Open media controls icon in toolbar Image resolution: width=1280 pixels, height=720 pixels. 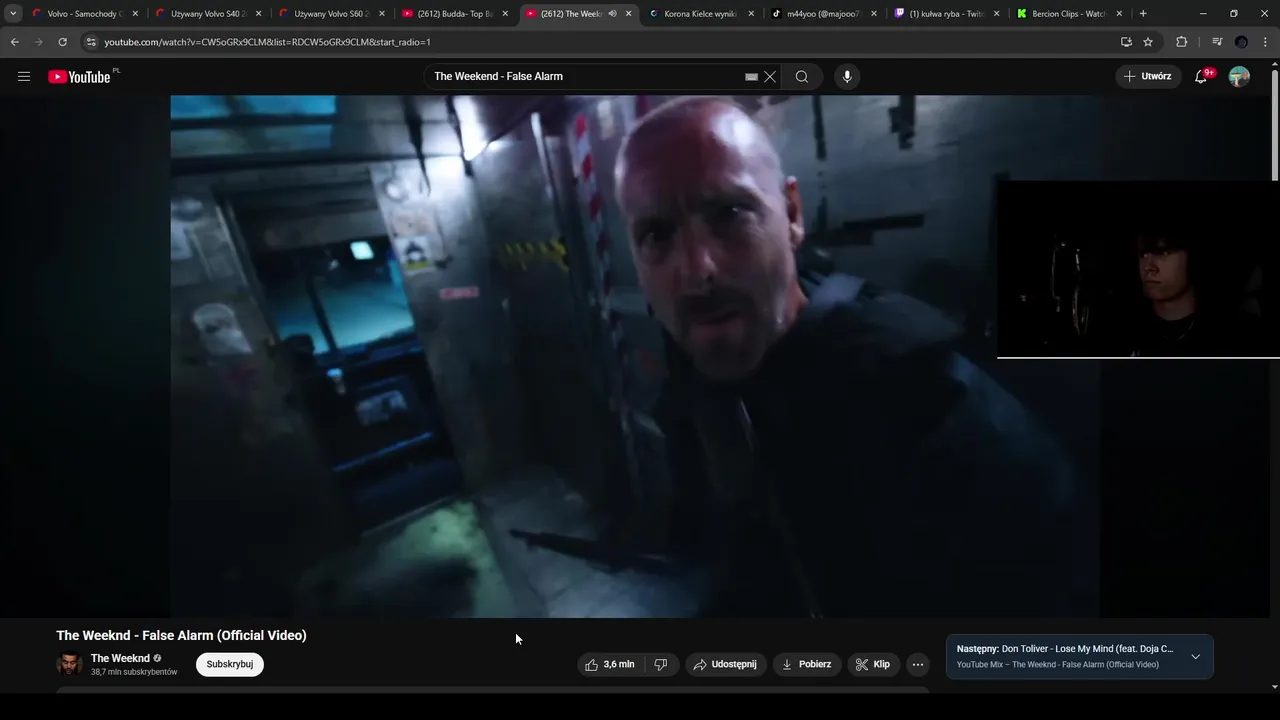click(1216, 42)
